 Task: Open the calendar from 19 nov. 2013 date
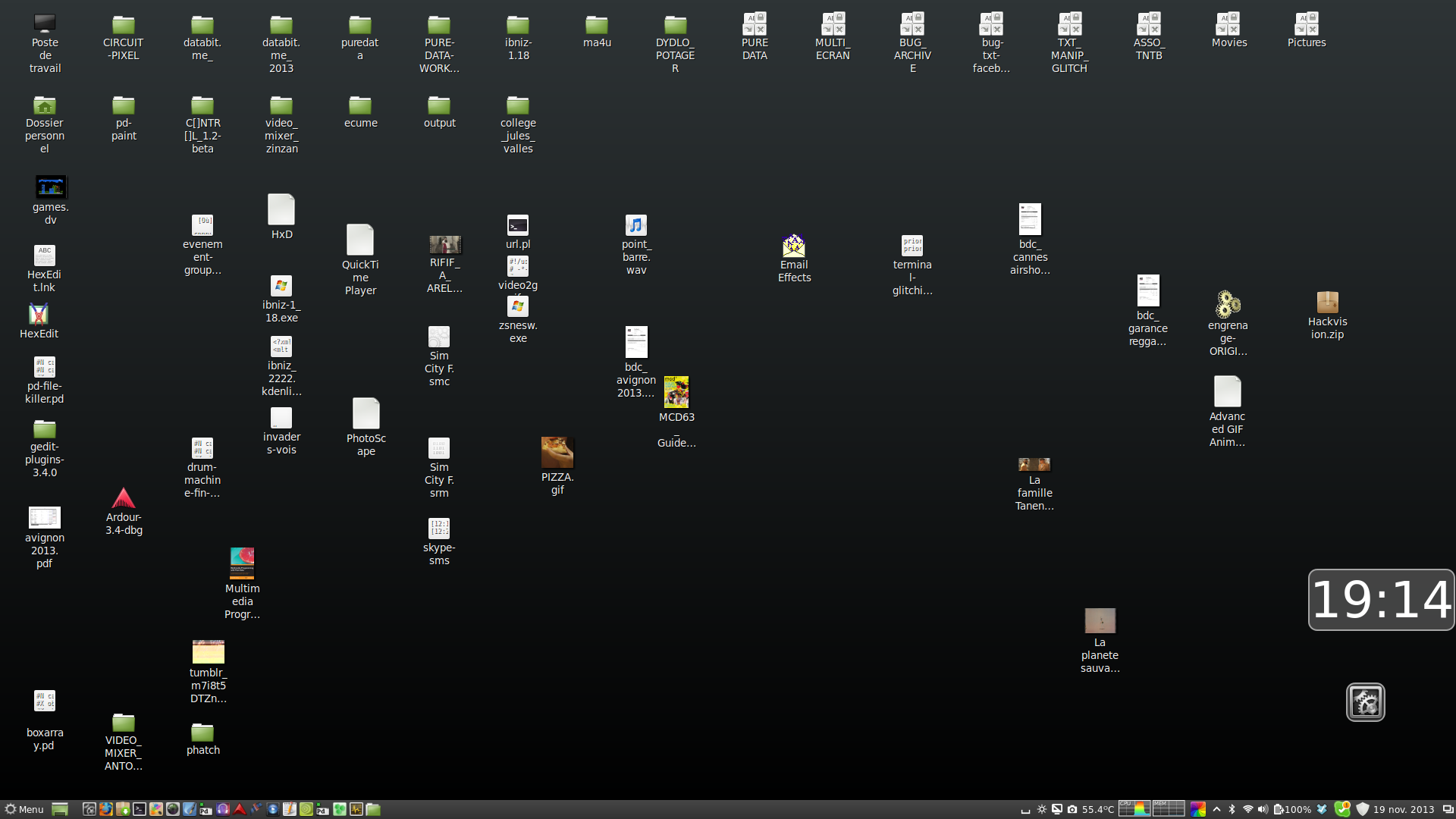[1403, 809]
